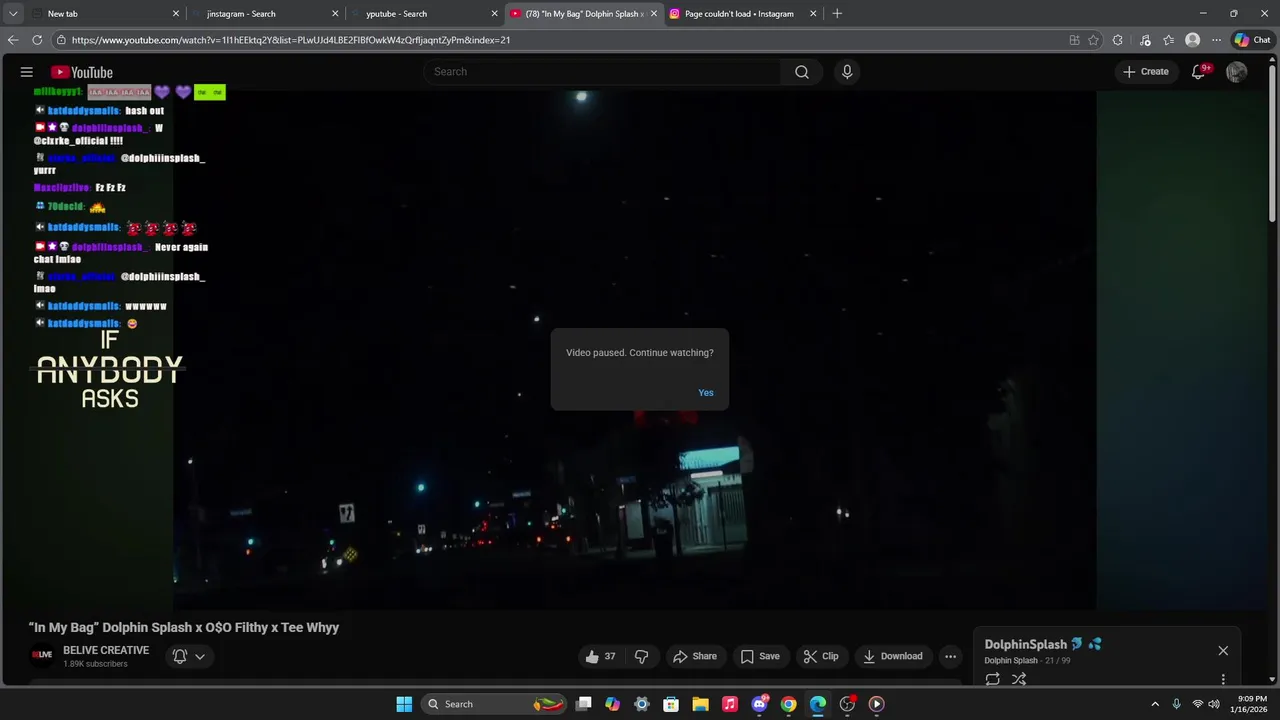Dislike the video with thumbs down
This screenshot has width=1280, height=720.
click(x=642, y=656)
